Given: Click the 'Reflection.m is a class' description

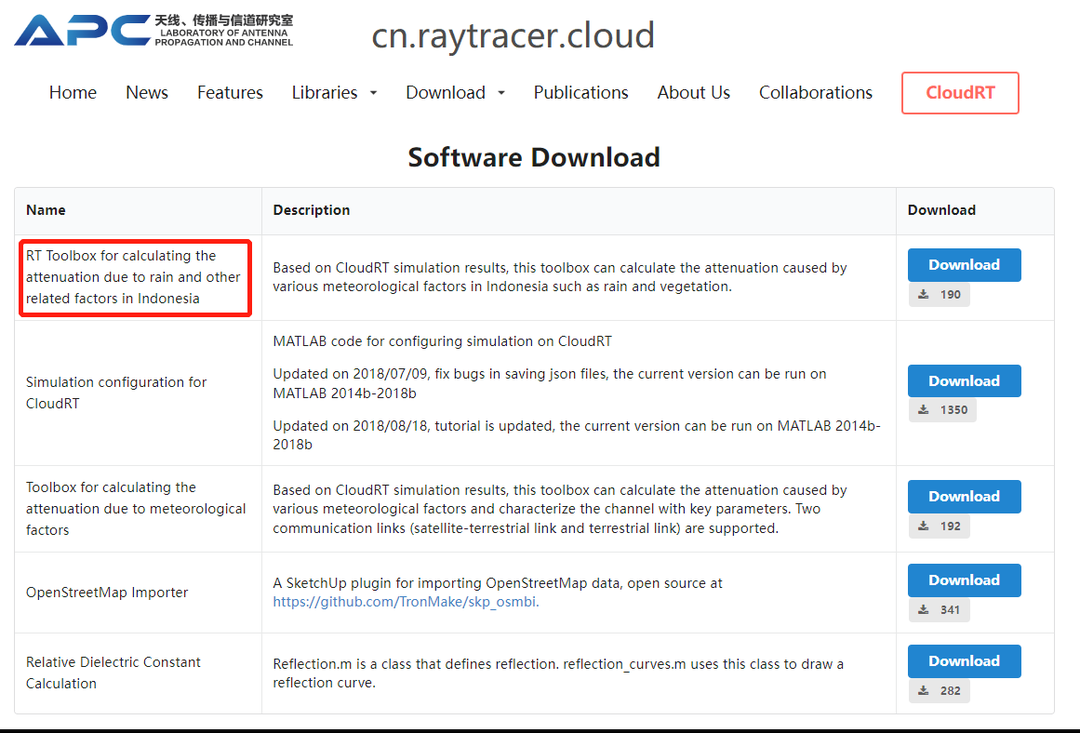Looking at the screenshot, I should (558, 673).
